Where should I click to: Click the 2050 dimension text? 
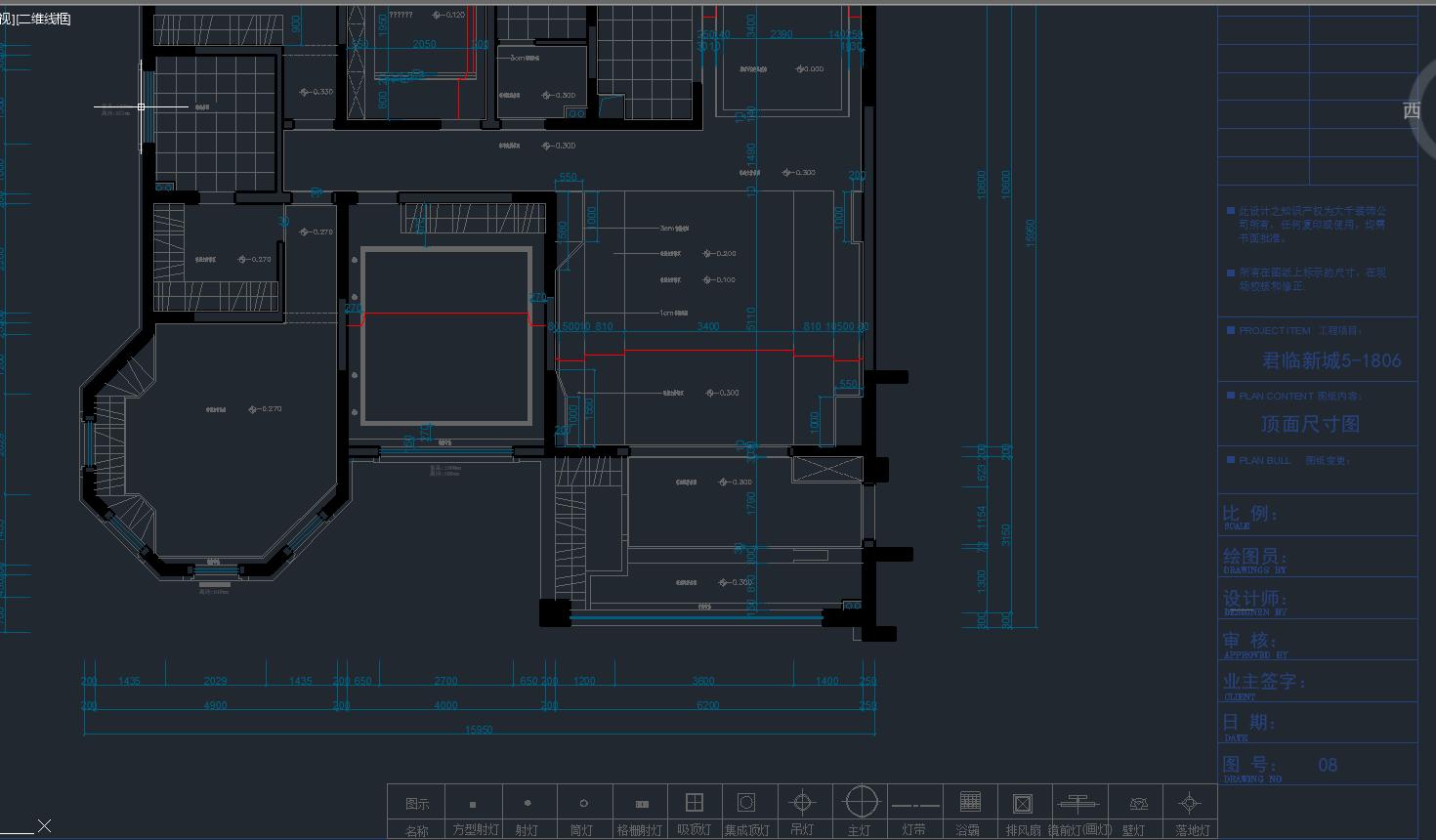424,44
